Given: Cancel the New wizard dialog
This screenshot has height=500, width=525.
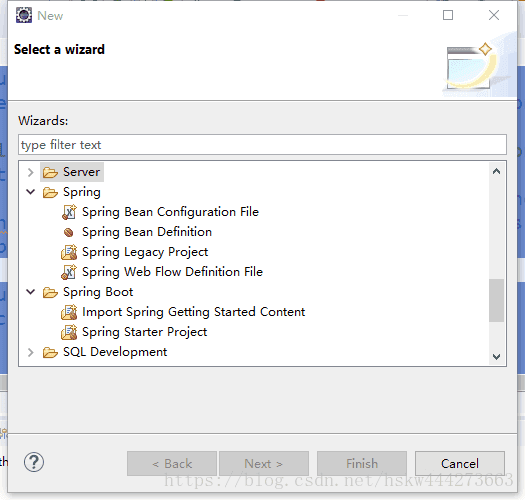Looking at the screenshot, I should [x=460, y=463].
